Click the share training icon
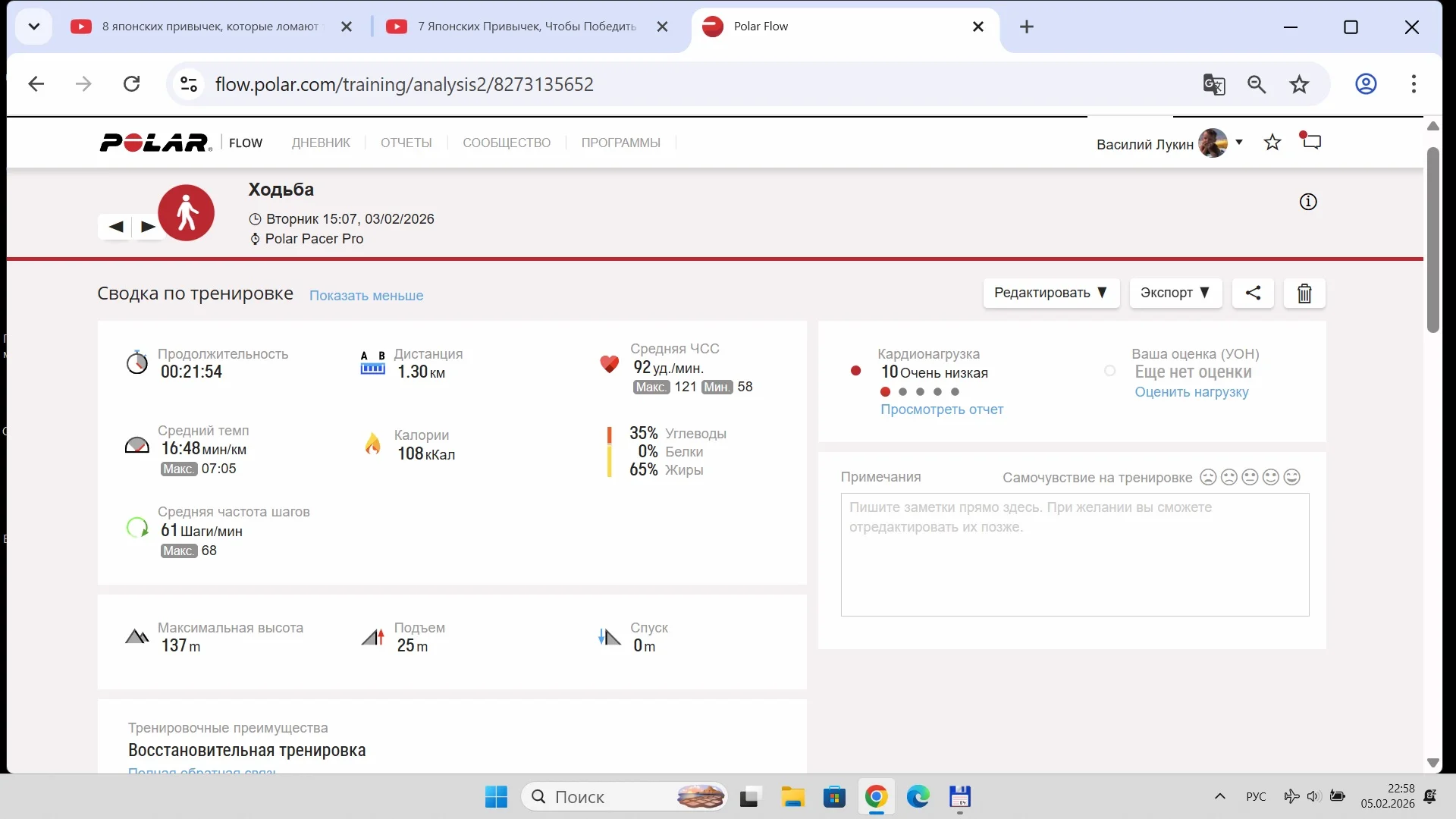 pos(1253,293)
